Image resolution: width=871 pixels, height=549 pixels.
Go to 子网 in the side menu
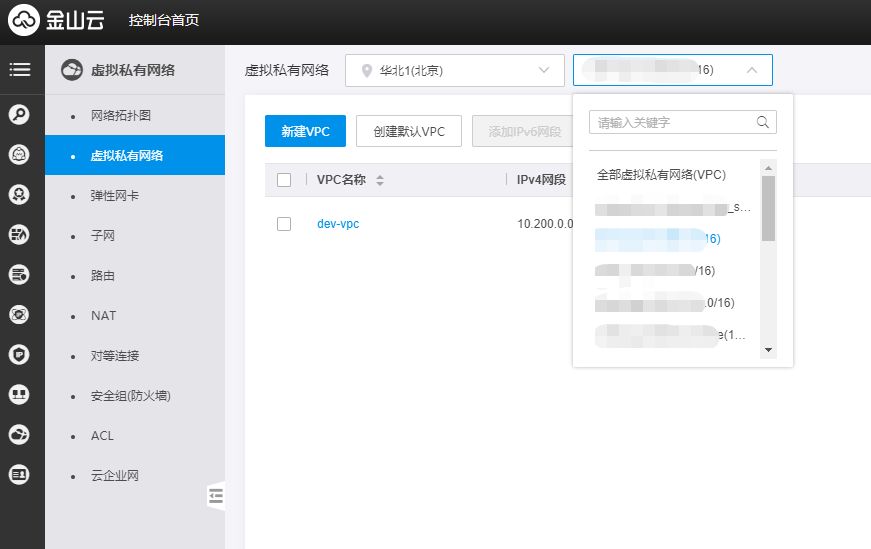tap(103, 236)
